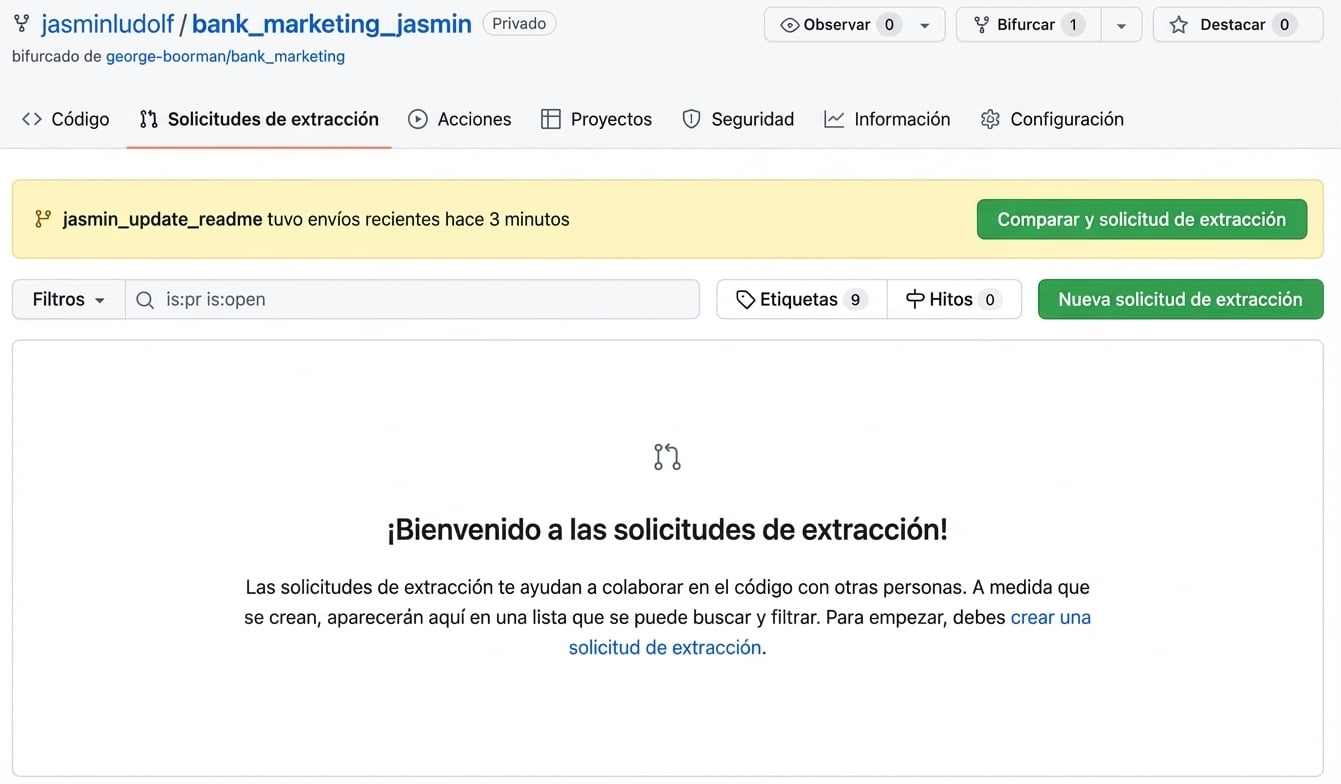The height and width of the screenshot is (784, 1341).
Task: Click the eye icon in Observar
Action: point(789,25)
